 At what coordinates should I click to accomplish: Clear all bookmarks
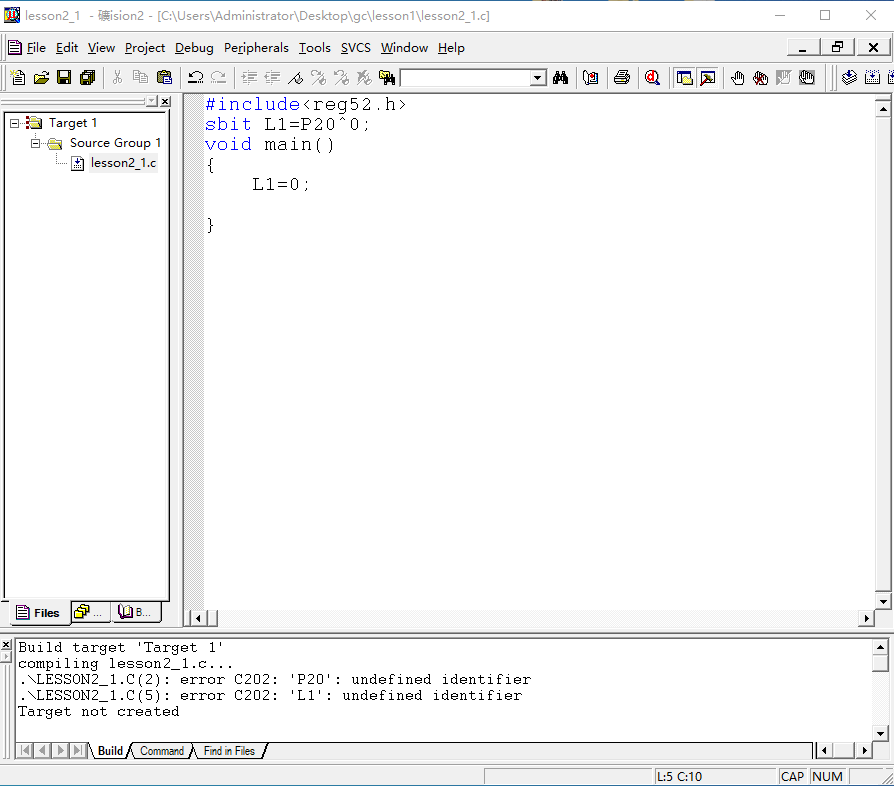coord(364,78)
